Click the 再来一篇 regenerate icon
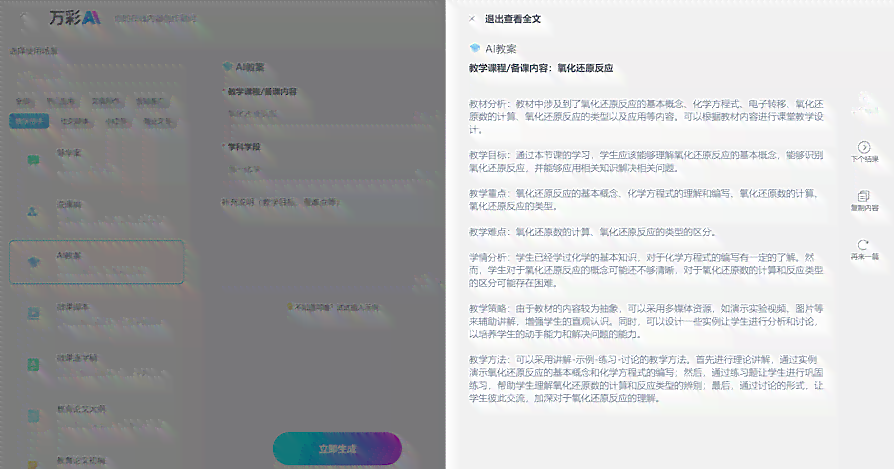This screenshot has width=894, height=469. tap(864, 245)
